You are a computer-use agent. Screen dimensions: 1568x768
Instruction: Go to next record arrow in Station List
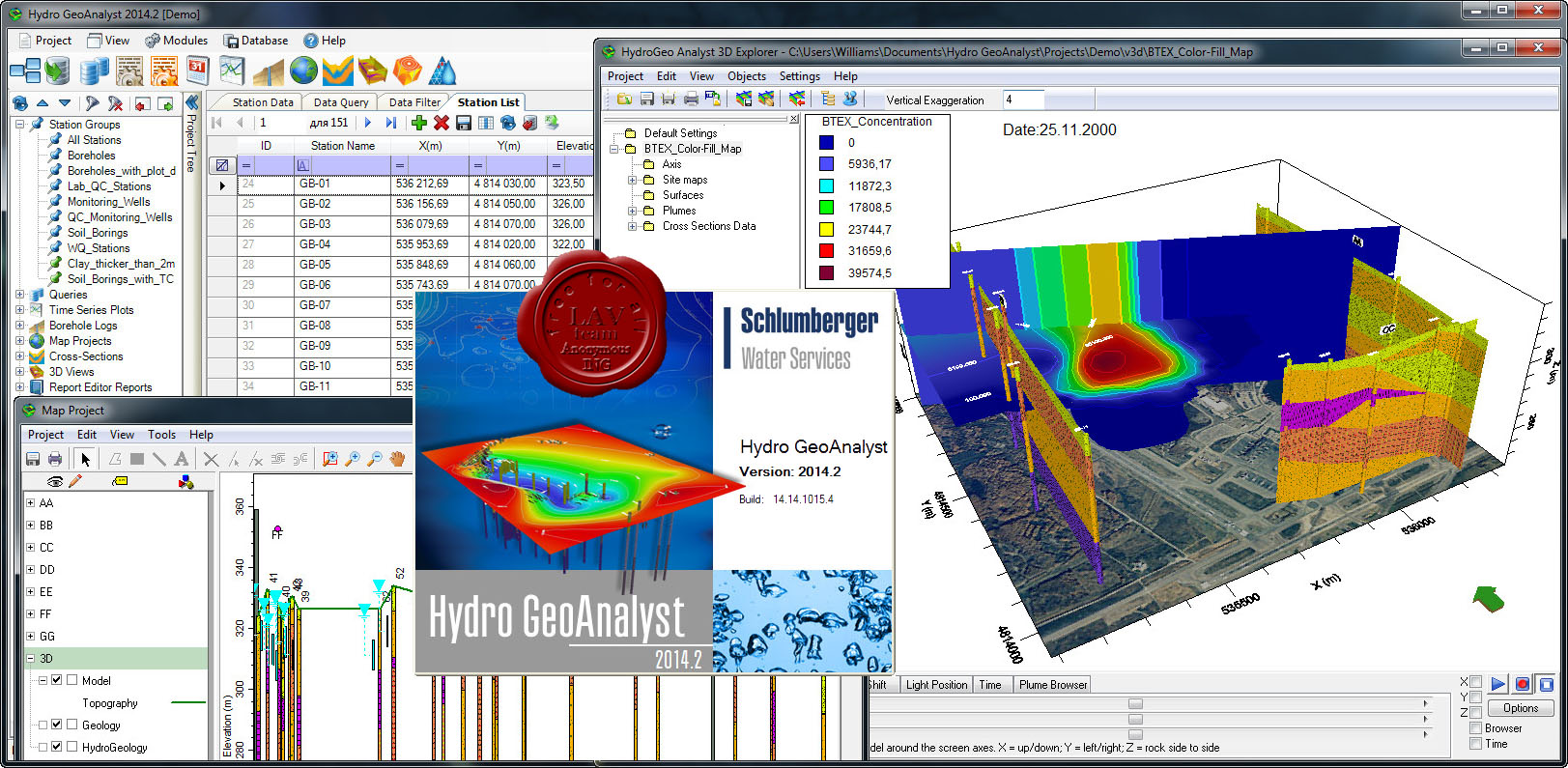point(368,123)
